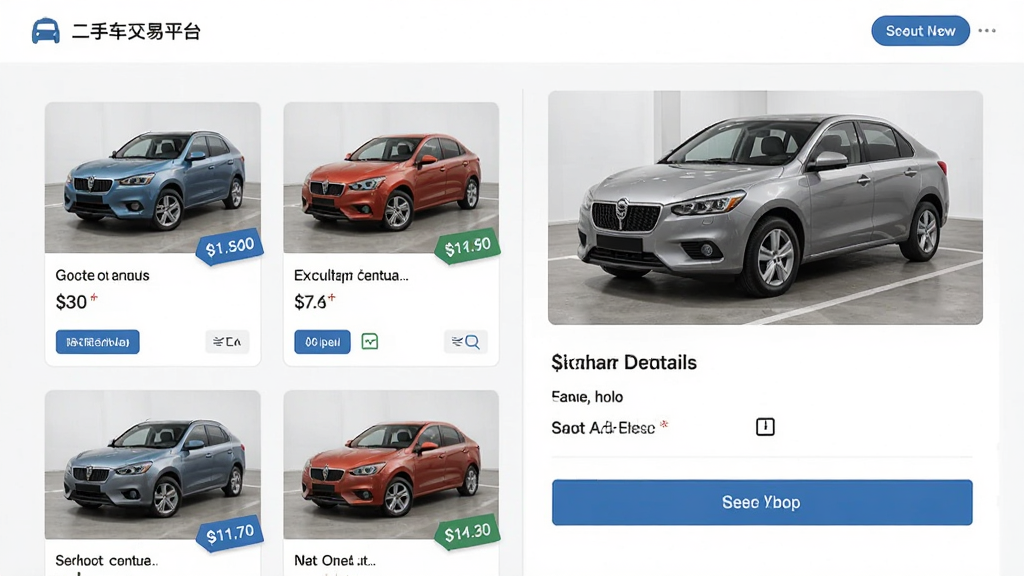The width and height of the screenshot is (1024, 576).
Task: Click the blue button under $7.6 price
Action: click(x=322, y=342)
